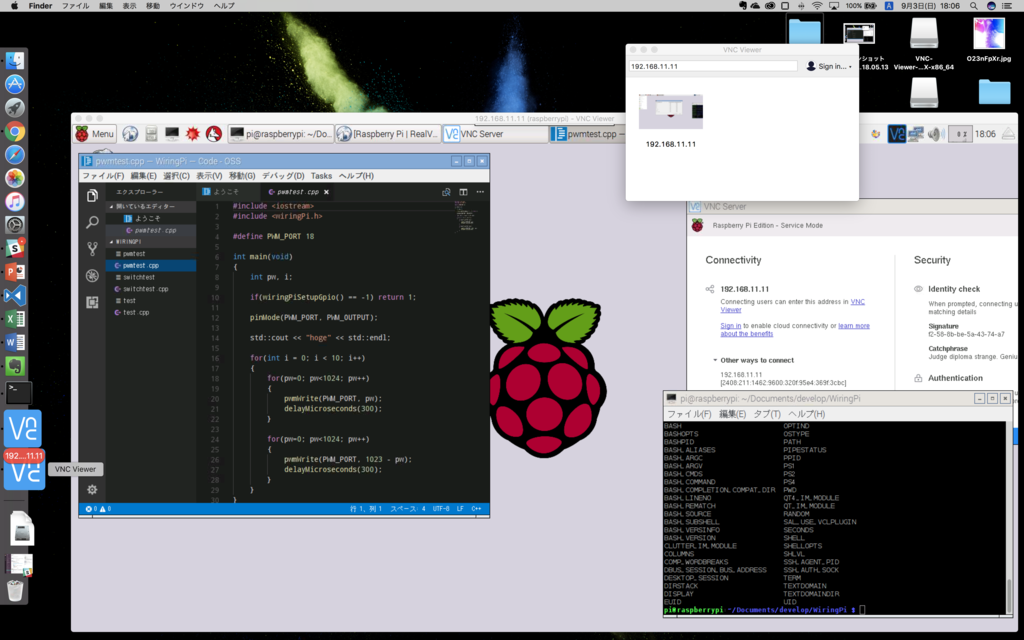
Task: Change the UTF-8 encoding in status bar
Action: 441,509
